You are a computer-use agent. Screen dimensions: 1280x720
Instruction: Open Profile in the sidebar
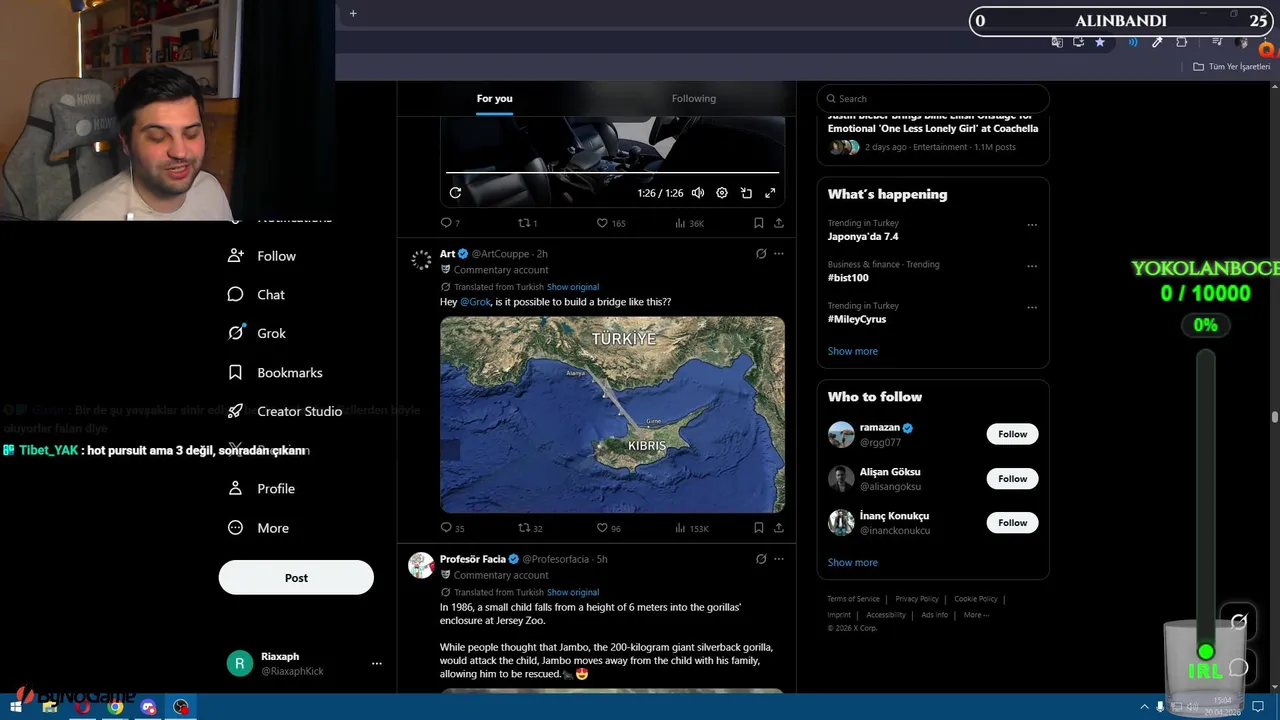pyautogui.click(x=262, y=489)
